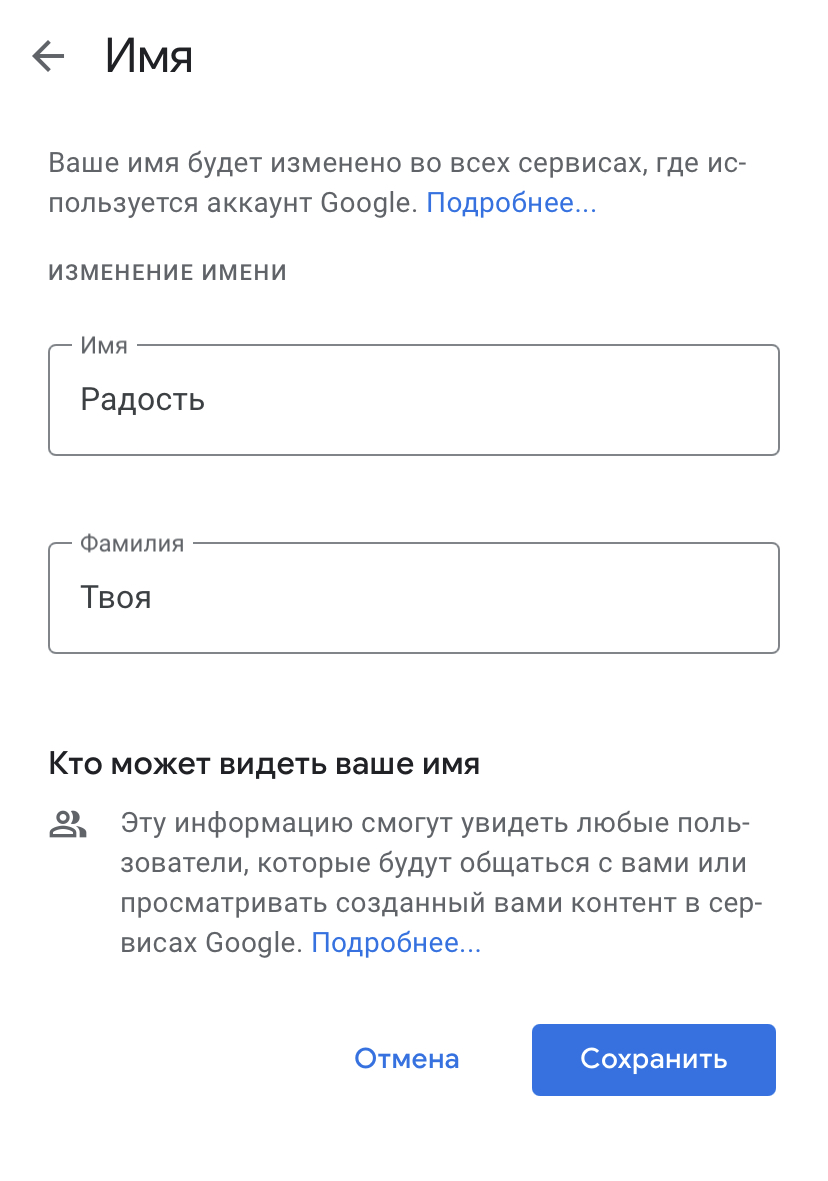Place cursor in the Радость text
The image size is (828, 1181).
tap(143, 400)
